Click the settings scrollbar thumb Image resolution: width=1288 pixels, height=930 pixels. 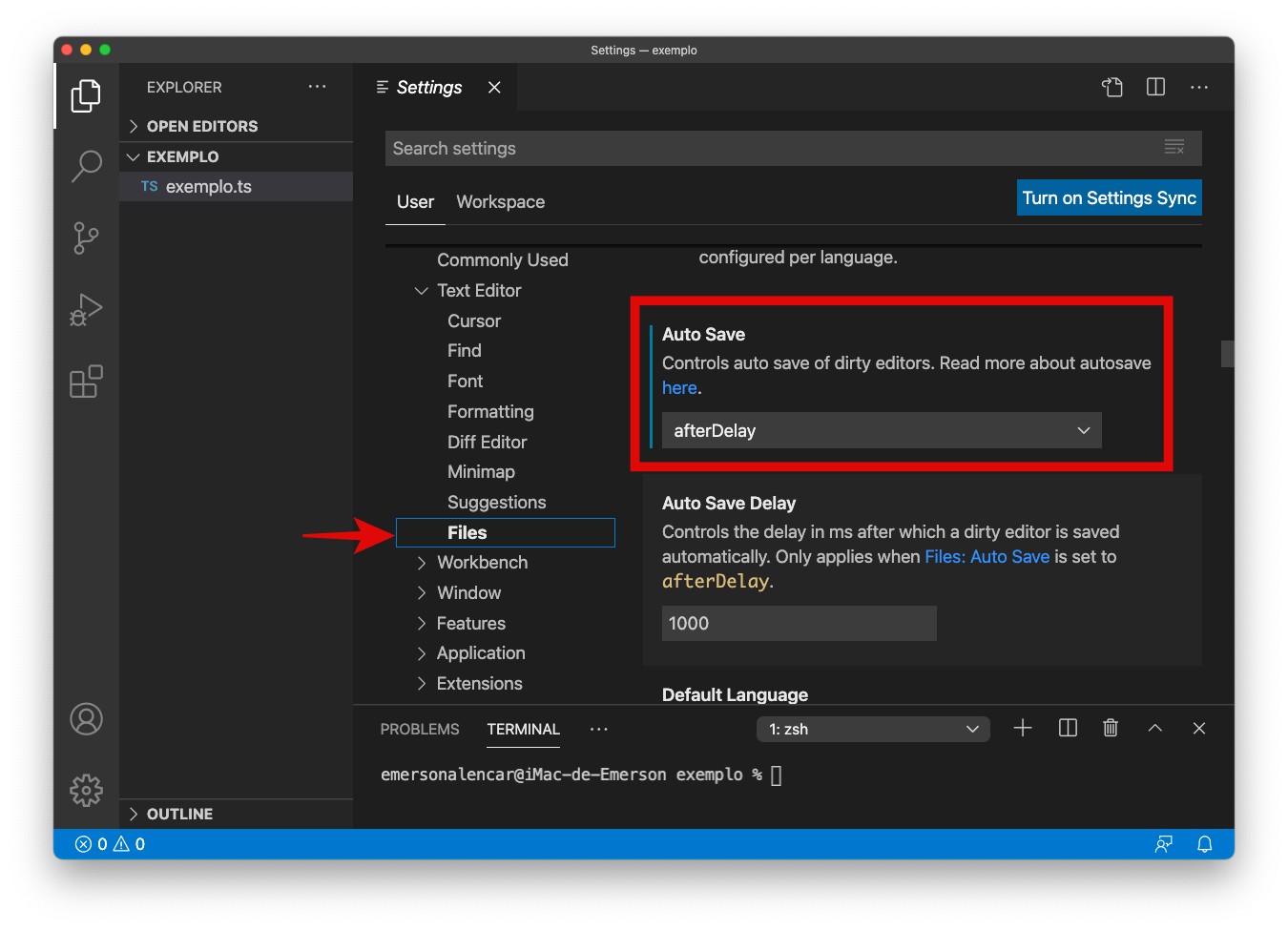(x=1227, y=354)
